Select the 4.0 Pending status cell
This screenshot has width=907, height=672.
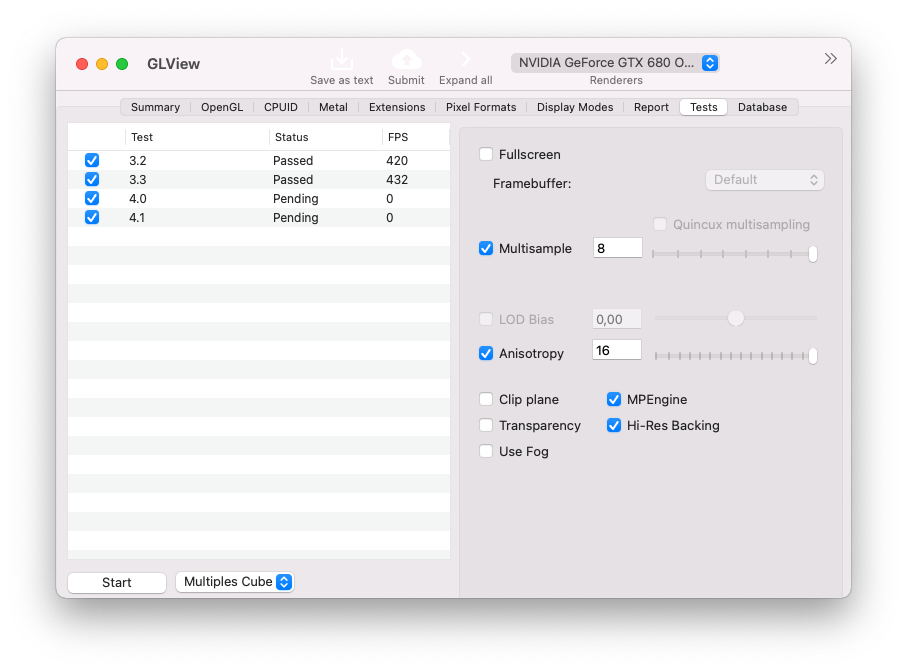296,198
